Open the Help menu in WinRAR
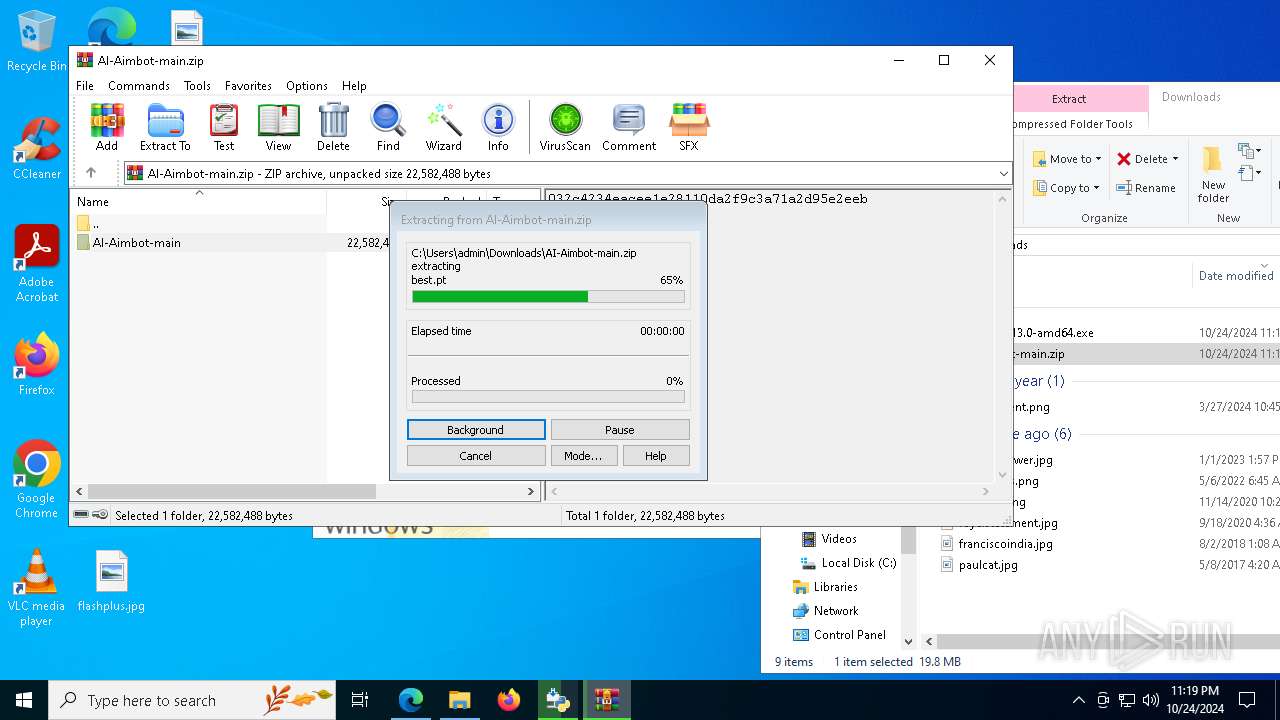 pyautogui.click(x=354, y=86)
